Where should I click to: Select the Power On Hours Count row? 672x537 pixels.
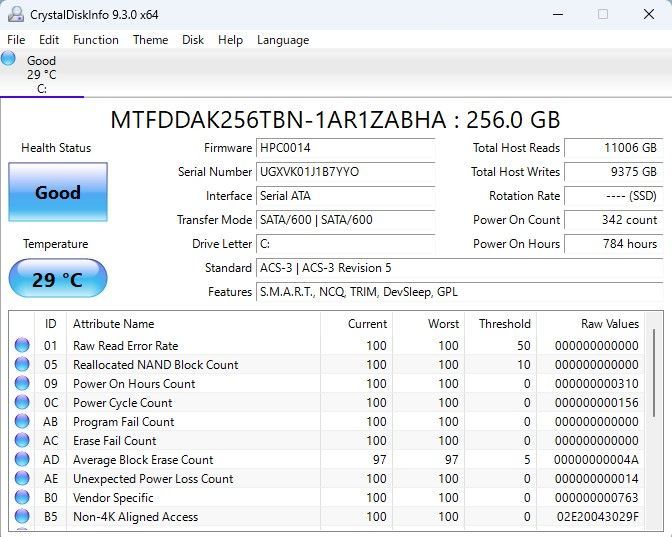(327, 383)
